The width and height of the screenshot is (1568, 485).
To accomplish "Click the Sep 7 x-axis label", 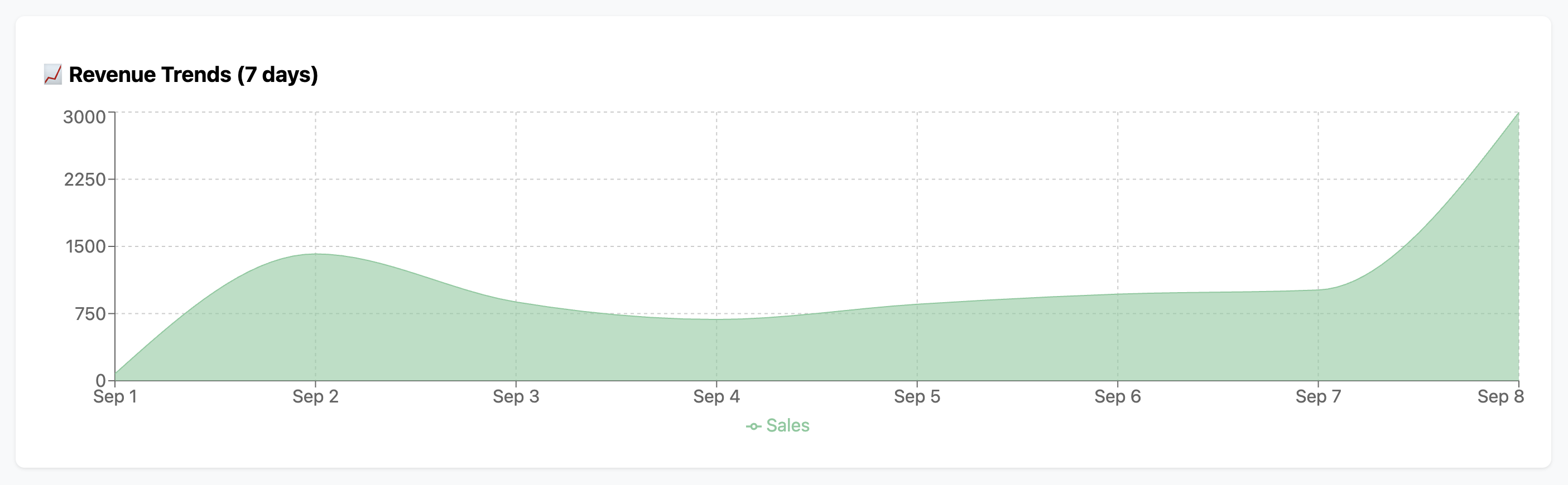I will pyautogui.click(x=1318, y=397).
